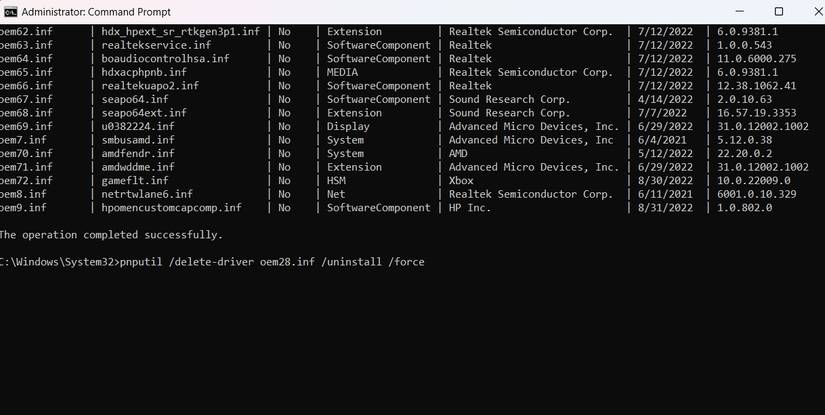Select the hpomencustomcapcomp.inf entry
Viewport: 825px width, 415px height.
click(171, 208)
